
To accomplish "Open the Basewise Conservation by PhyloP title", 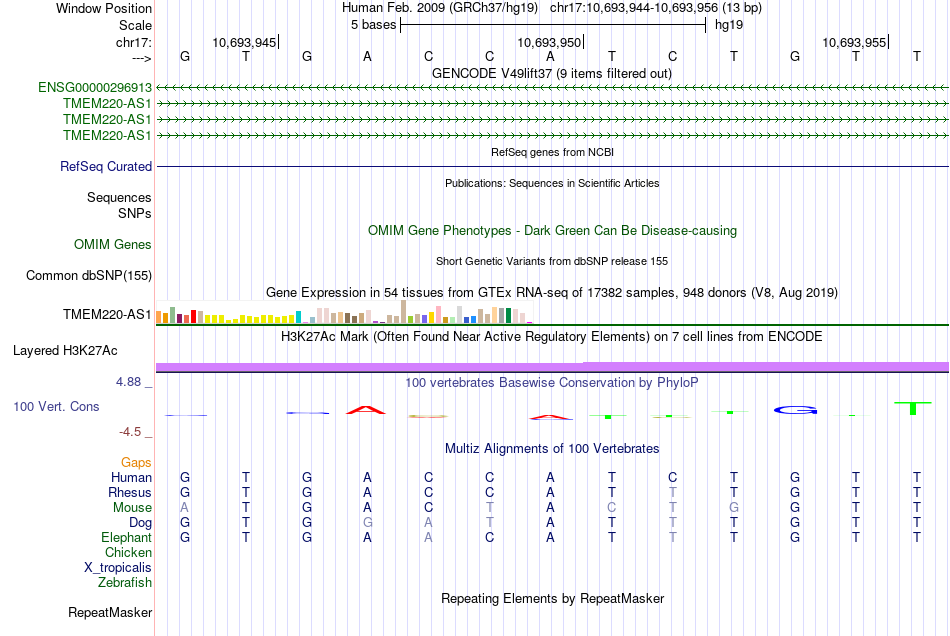I will 551,382.
